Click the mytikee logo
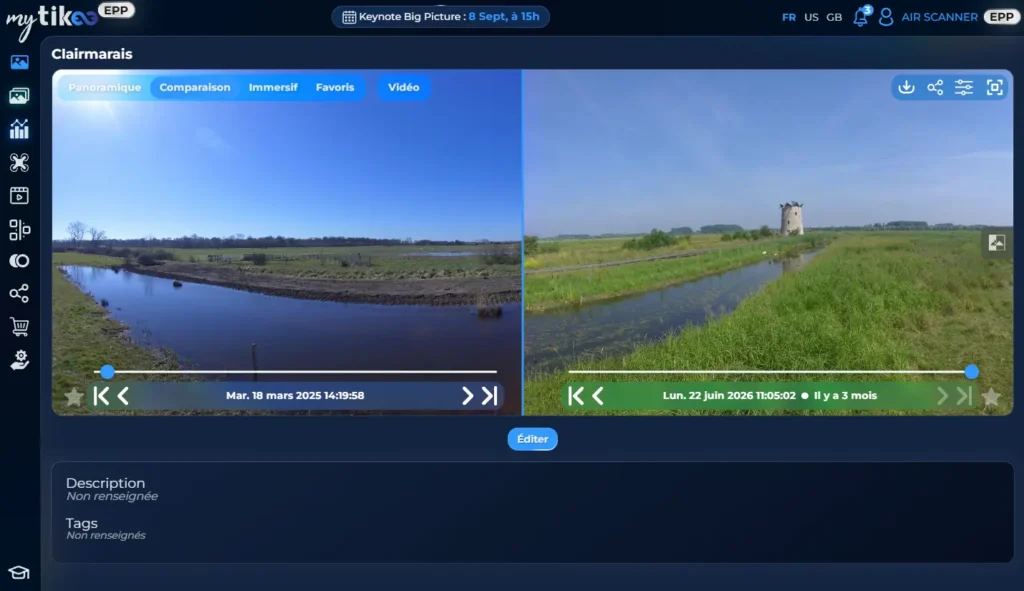The image size is (1024, 591). pyautogui.click(x=52, y=20)
